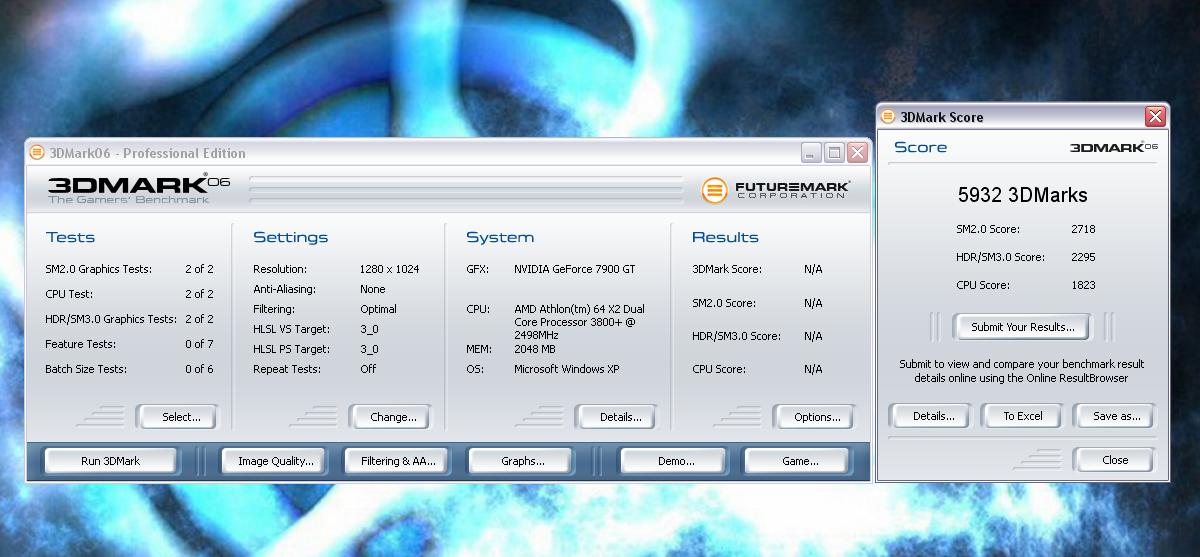1200x557 pixels.
Task: Click the 3DMark Score window title bar
Action: [1022, 117]
